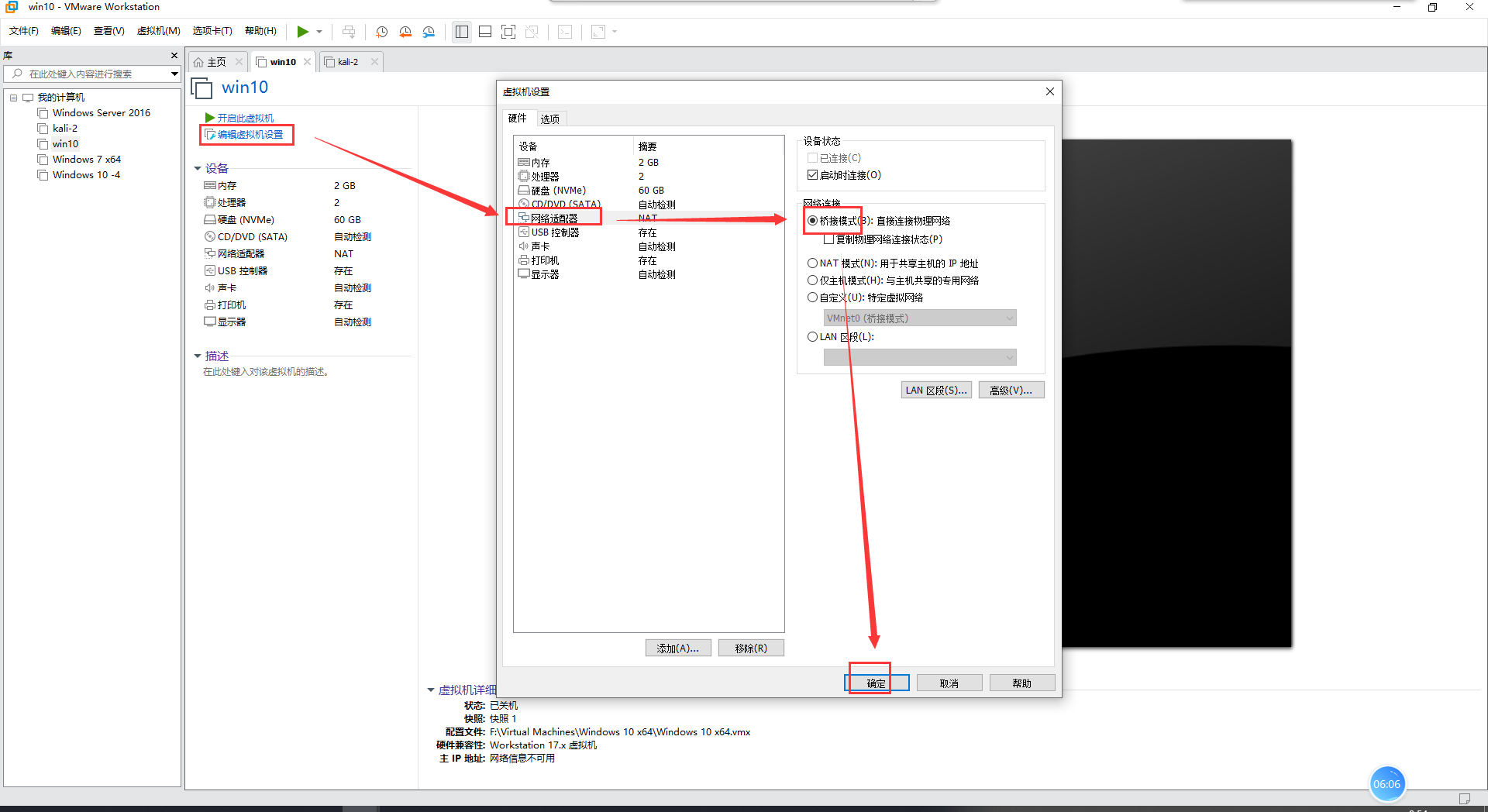Screen dimensions: 1488x812
Task: Select the 自定义(U) radio button
Action: click(x=812, y=298)
